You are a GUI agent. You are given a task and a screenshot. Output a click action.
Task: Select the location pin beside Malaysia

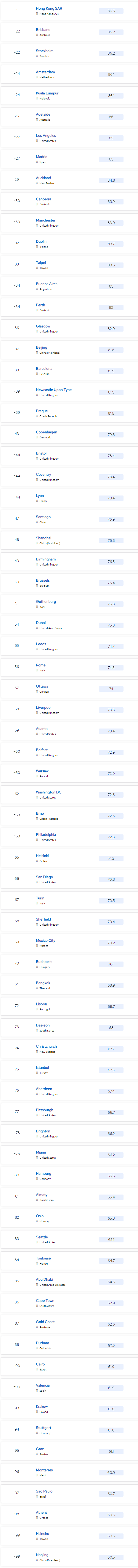[37, 99]
